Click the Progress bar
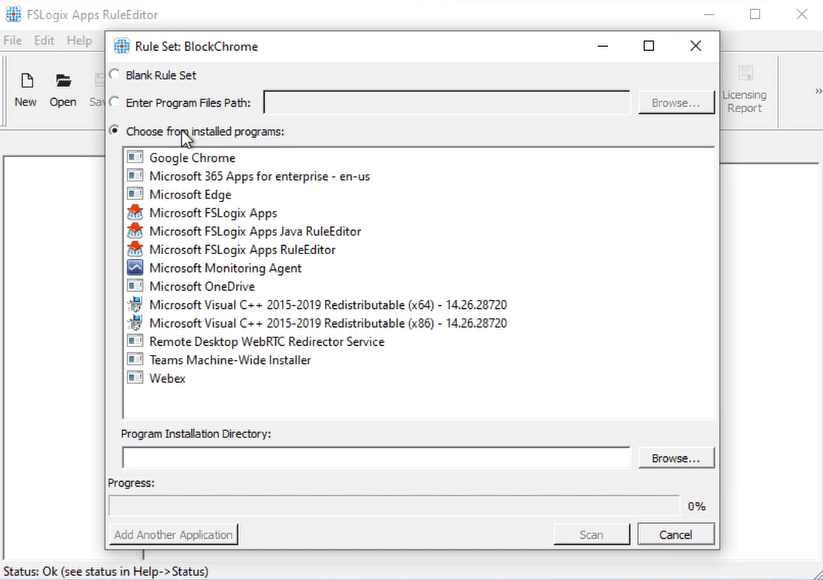Screen dimensions: 823x580 pos(394,506)
